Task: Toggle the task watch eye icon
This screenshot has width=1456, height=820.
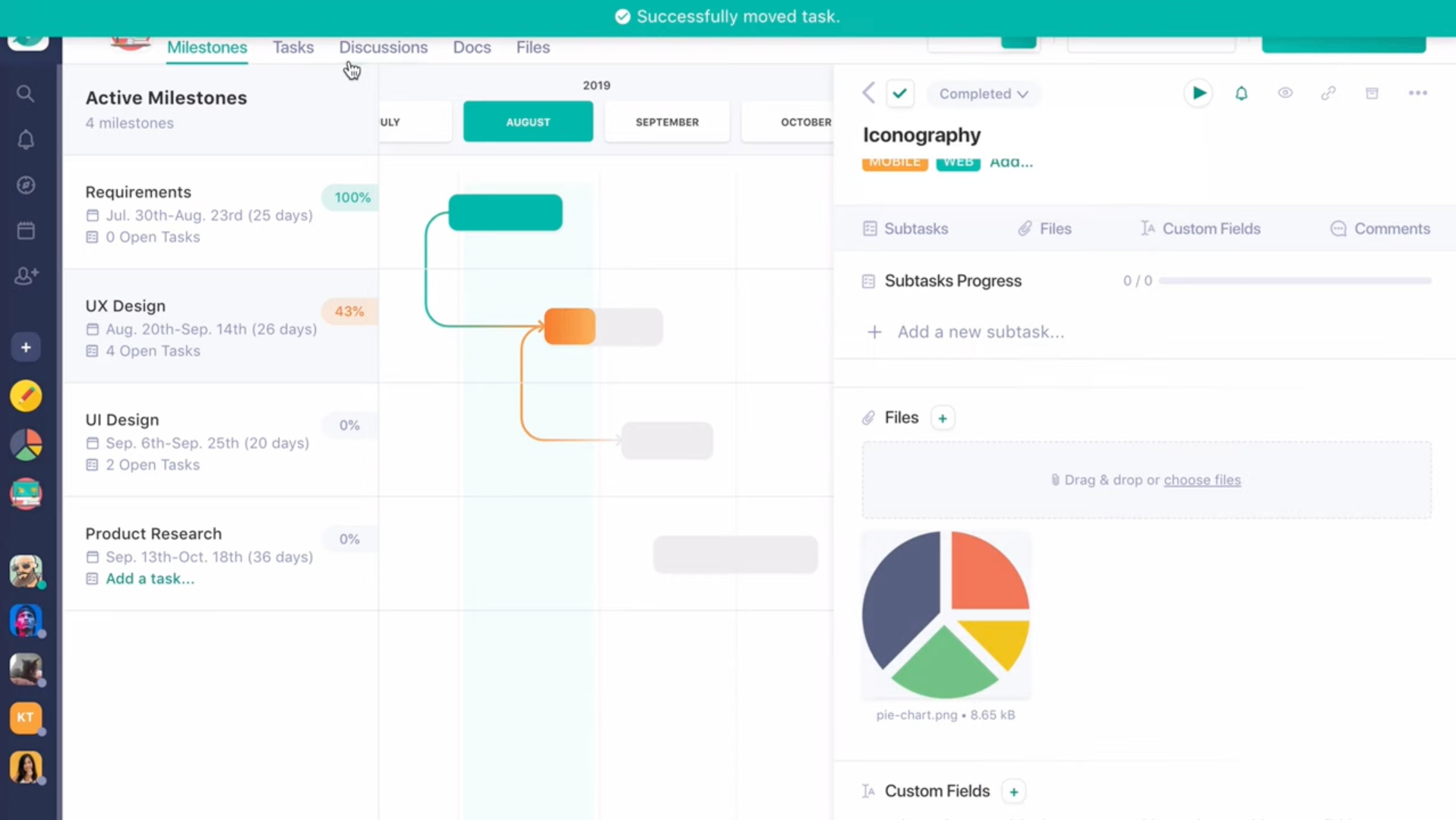Action: (1284, 93)
